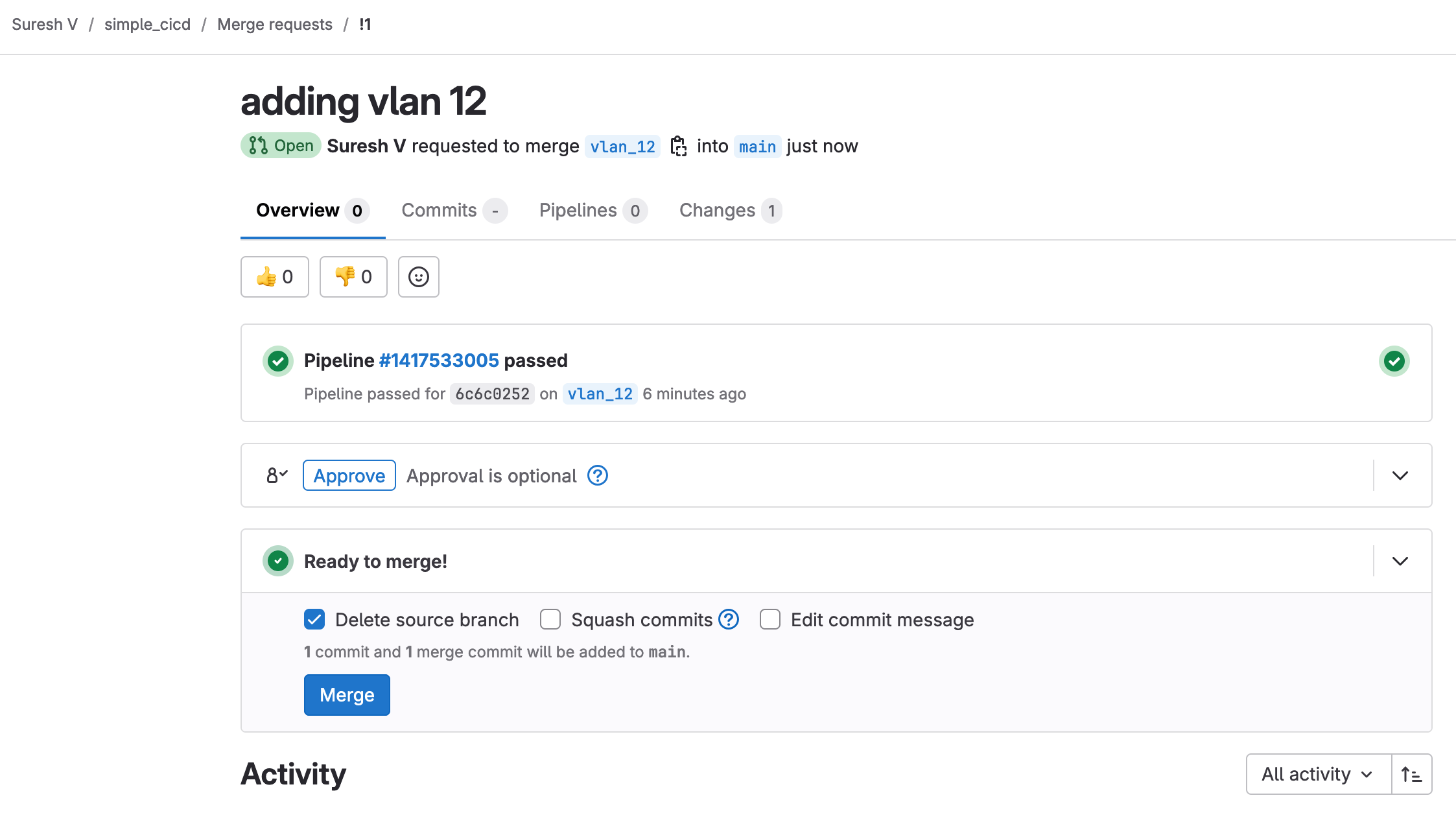Click the Squash commits help icon
This screenshot has height=813, width=1456.
[729, 620]
